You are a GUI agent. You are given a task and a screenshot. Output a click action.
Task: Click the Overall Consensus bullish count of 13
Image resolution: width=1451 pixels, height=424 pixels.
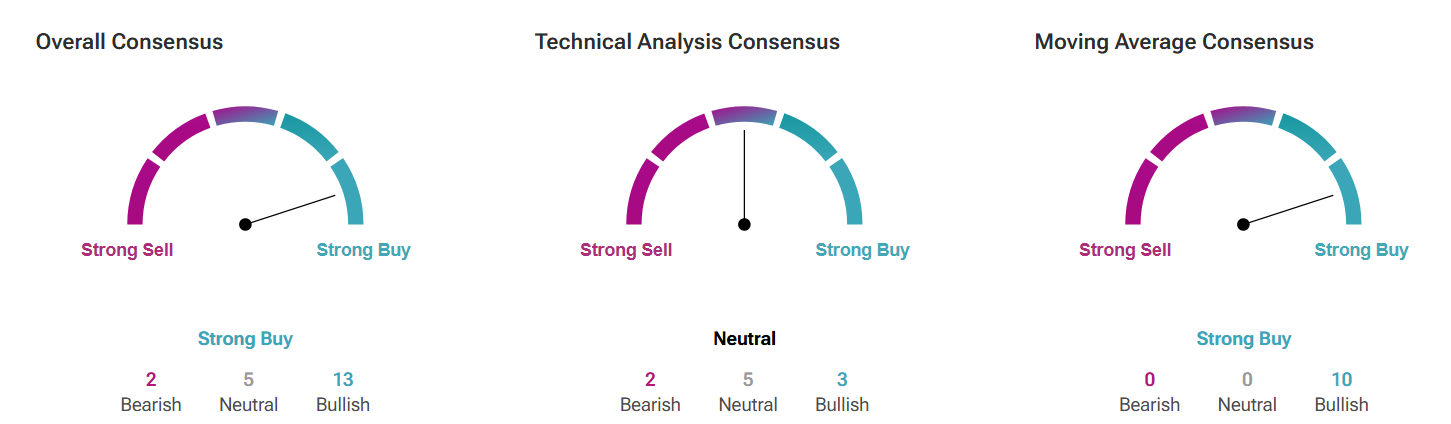click(343, 379)
